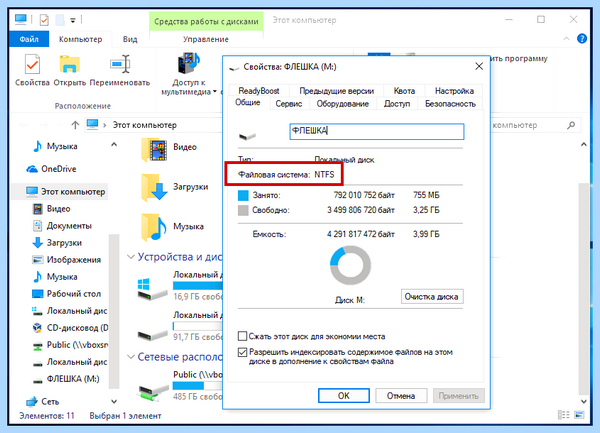Click the main pane scroll-down arrow

click(584, 401)
